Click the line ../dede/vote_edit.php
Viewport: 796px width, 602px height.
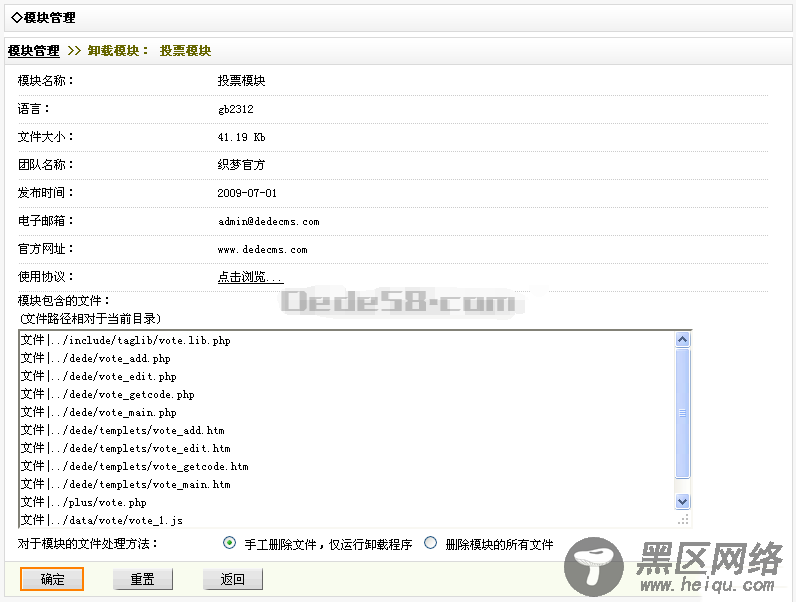coord(98,376)
